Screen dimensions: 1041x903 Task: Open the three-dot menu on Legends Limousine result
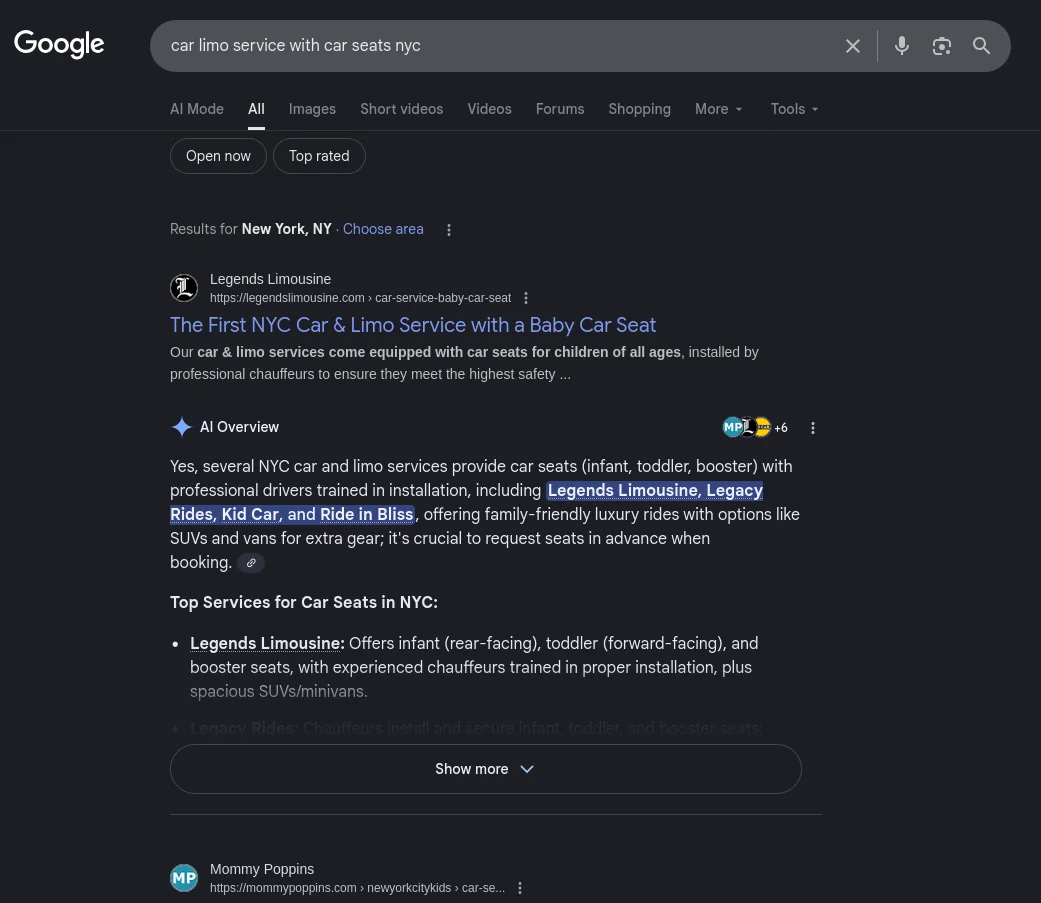(525, 297)
